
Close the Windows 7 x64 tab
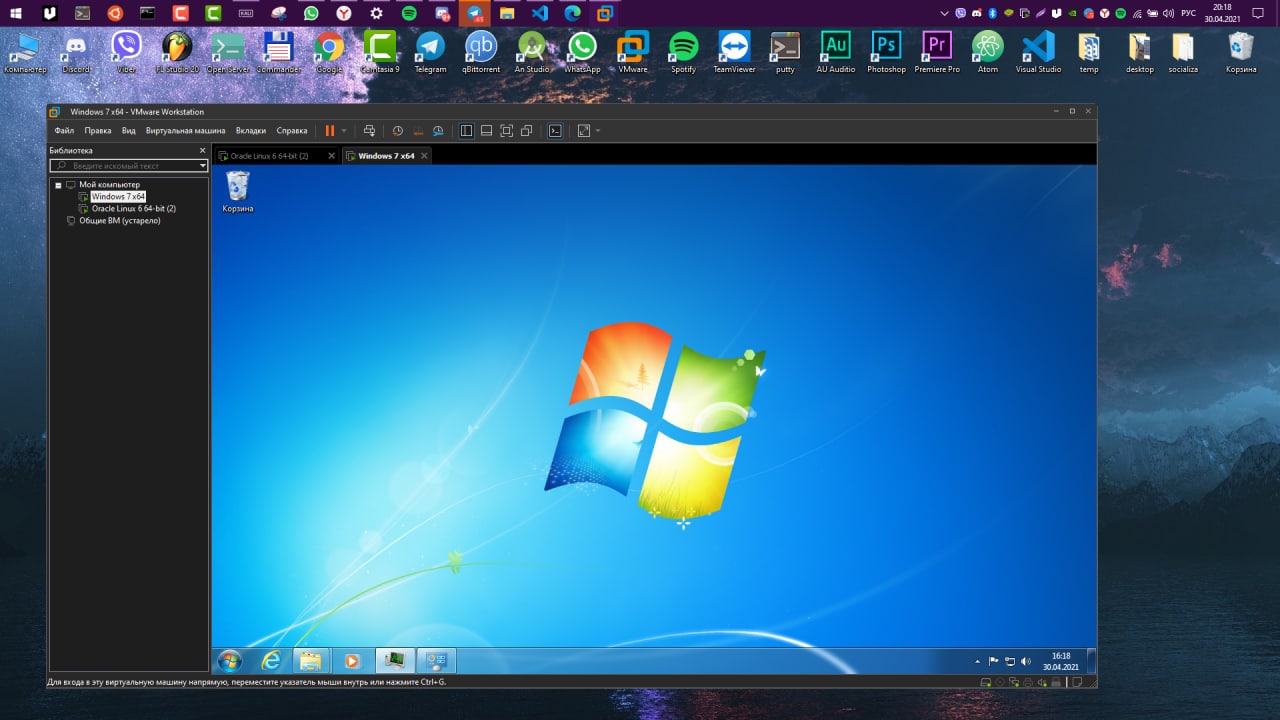(424, 156)
